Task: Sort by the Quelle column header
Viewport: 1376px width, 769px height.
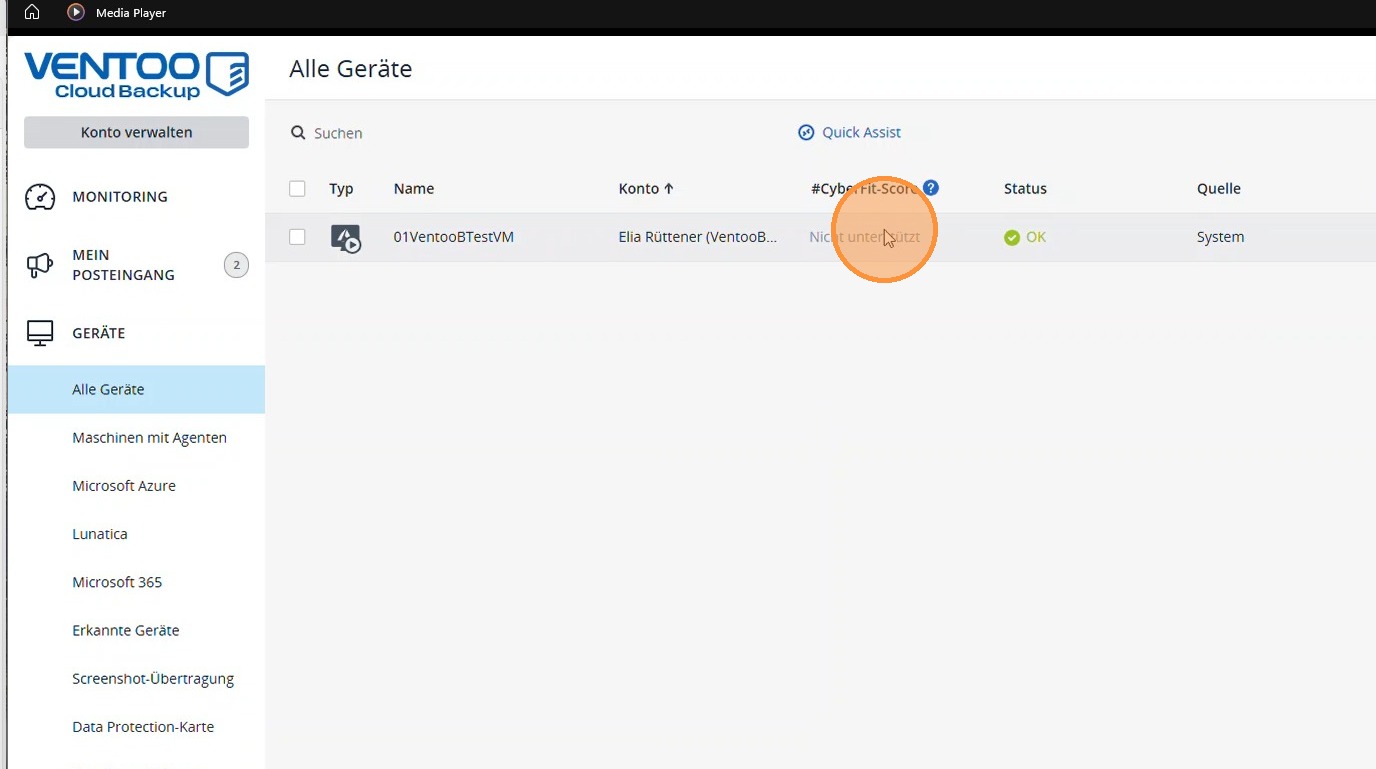Action: pos(1219,188)
